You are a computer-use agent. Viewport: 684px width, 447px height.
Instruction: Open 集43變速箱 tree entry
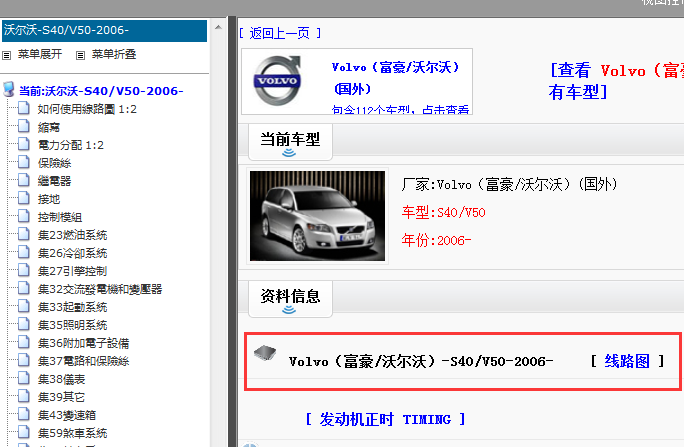coord(67,415)
